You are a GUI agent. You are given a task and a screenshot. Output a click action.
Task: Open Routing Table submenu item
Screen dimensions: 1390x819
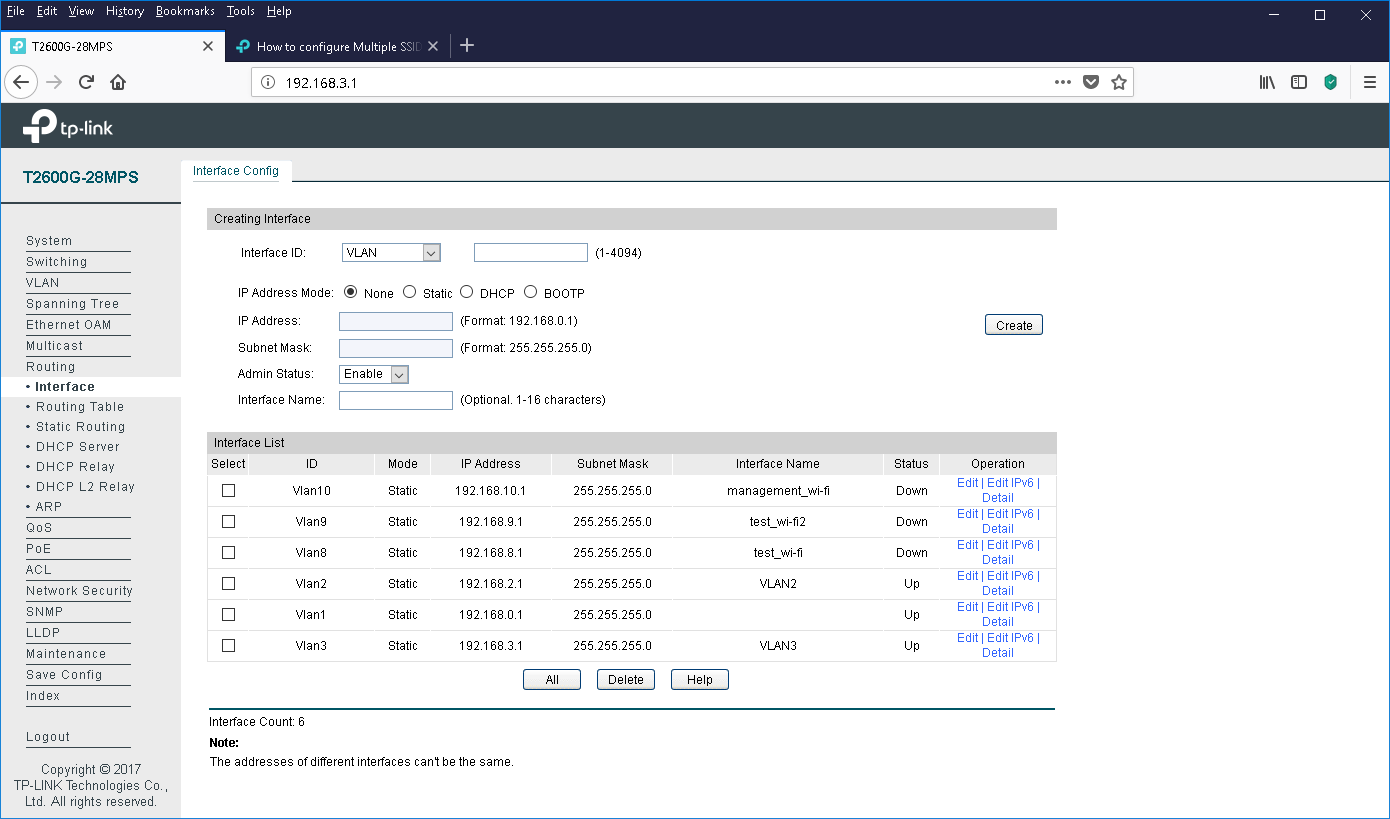[x=80, y=407]
